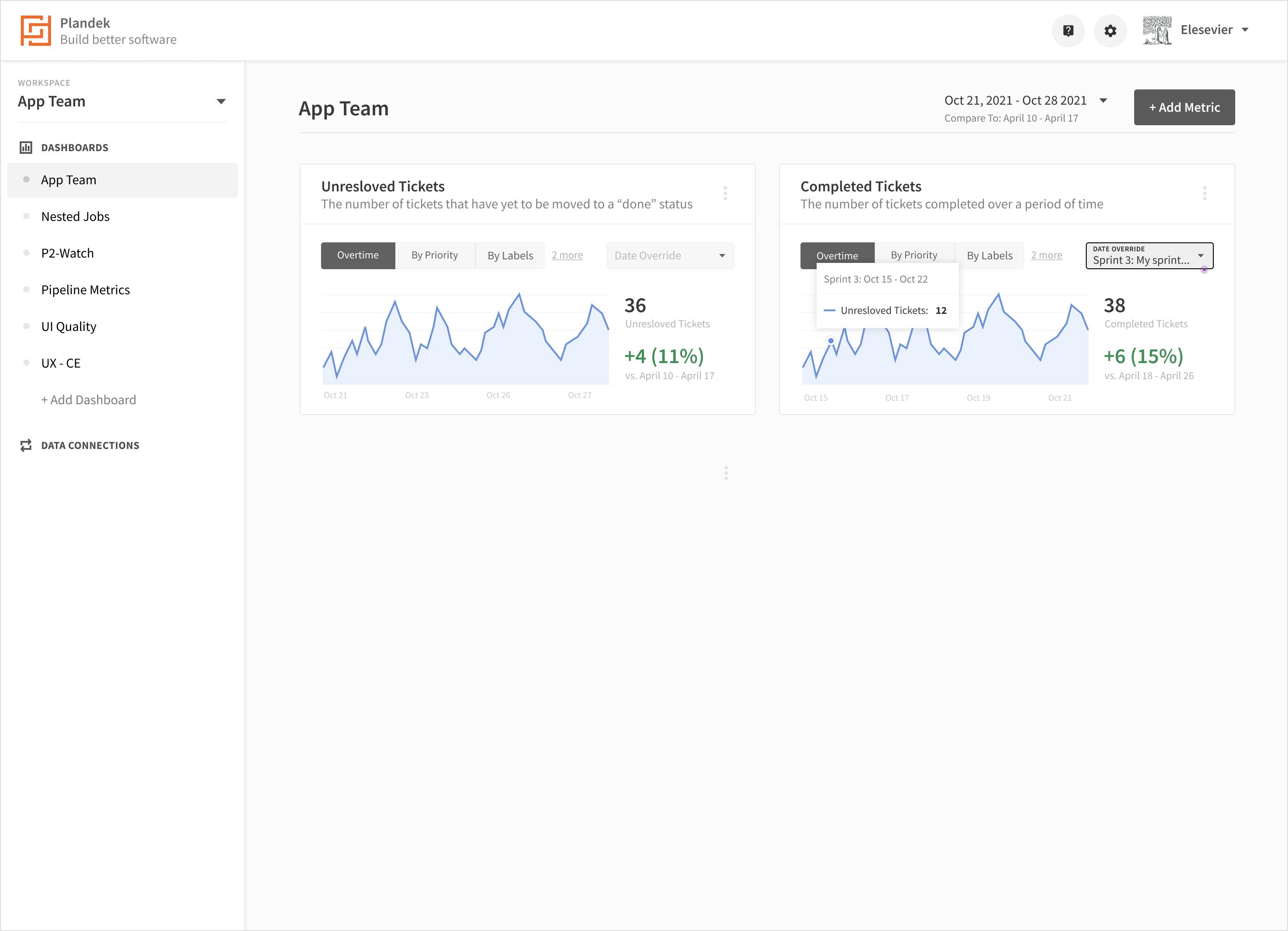Open the App Team workspace selector
Image resolution: width=1288 pixels, height=931 pixels.
coord(122,102)
